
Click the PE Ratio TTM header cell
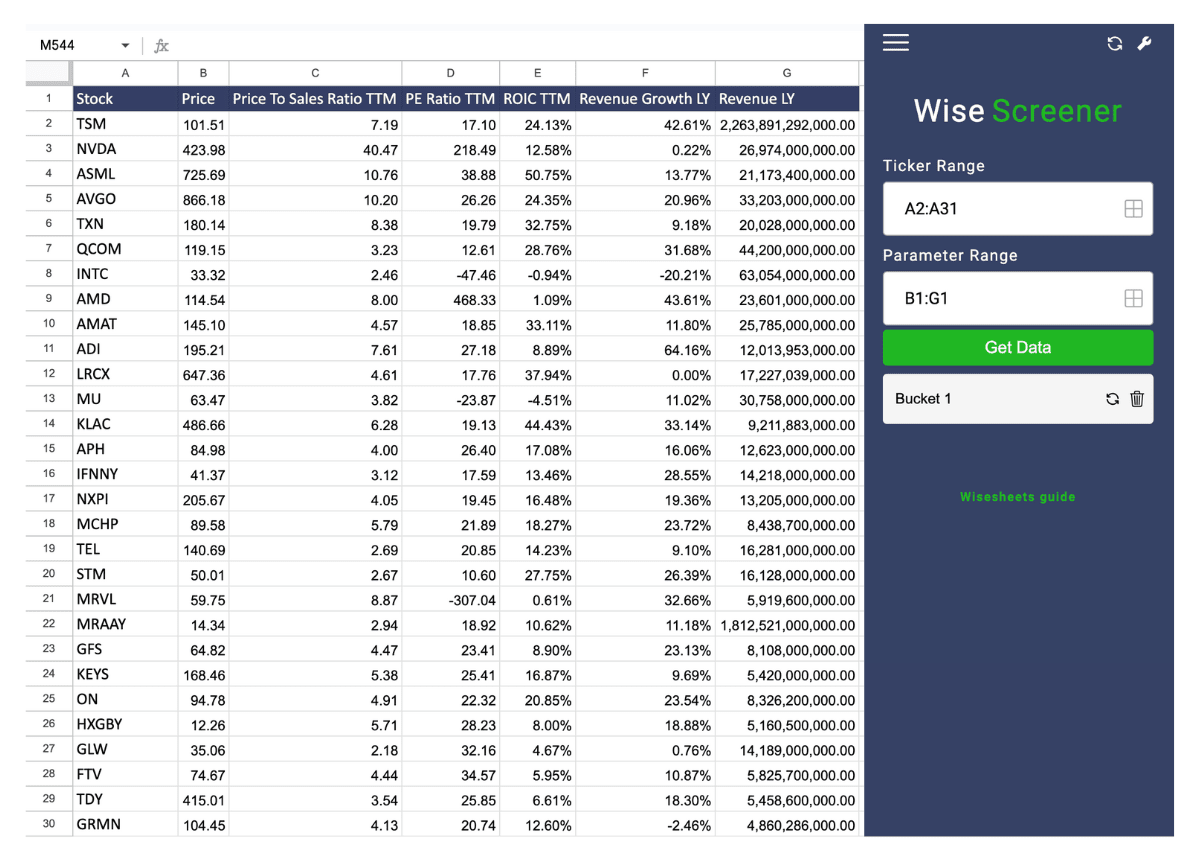[450, 98]
